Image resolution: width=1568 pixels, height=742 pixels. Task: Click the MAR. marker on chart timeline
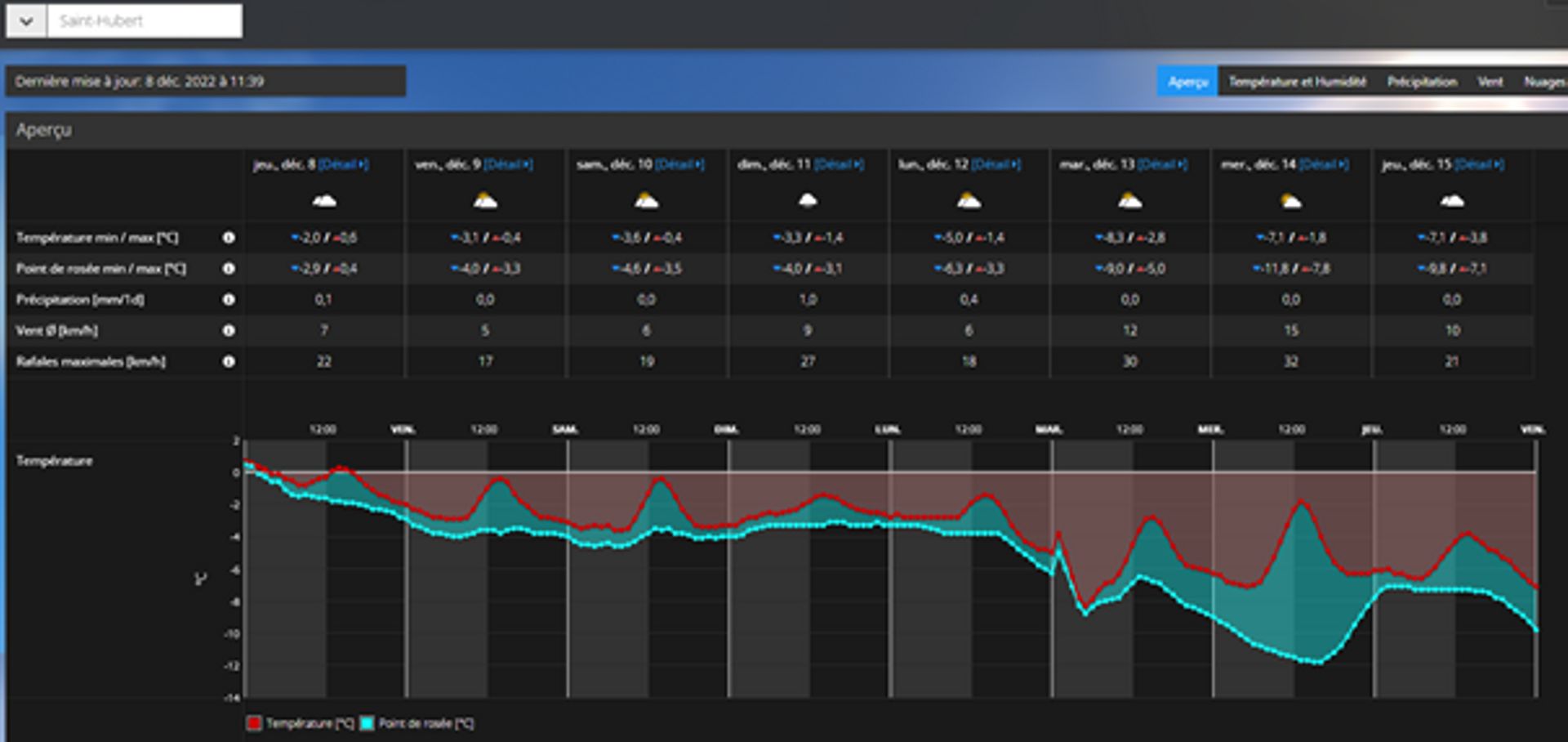[x=1049, y=429]
